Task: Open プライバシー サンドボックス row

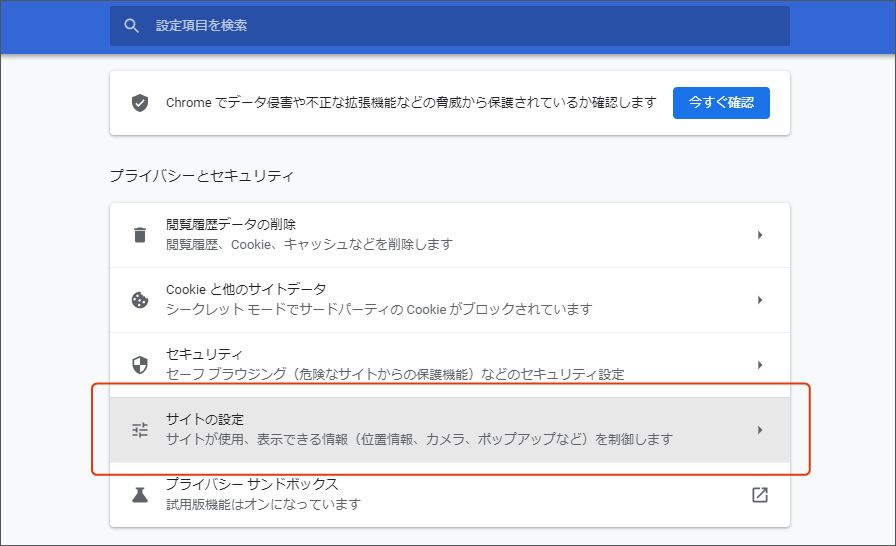Action: pyautogui.click(x=450, y=495)
